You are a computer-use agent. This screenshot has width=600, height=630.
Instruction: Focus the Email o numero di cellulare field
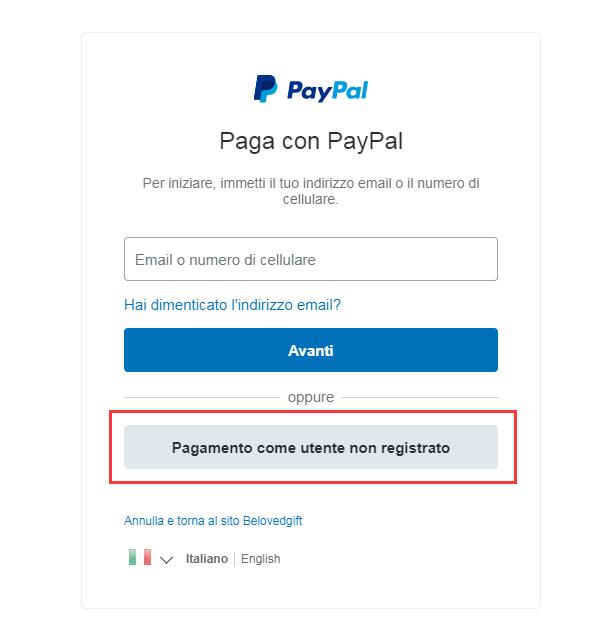311,259
